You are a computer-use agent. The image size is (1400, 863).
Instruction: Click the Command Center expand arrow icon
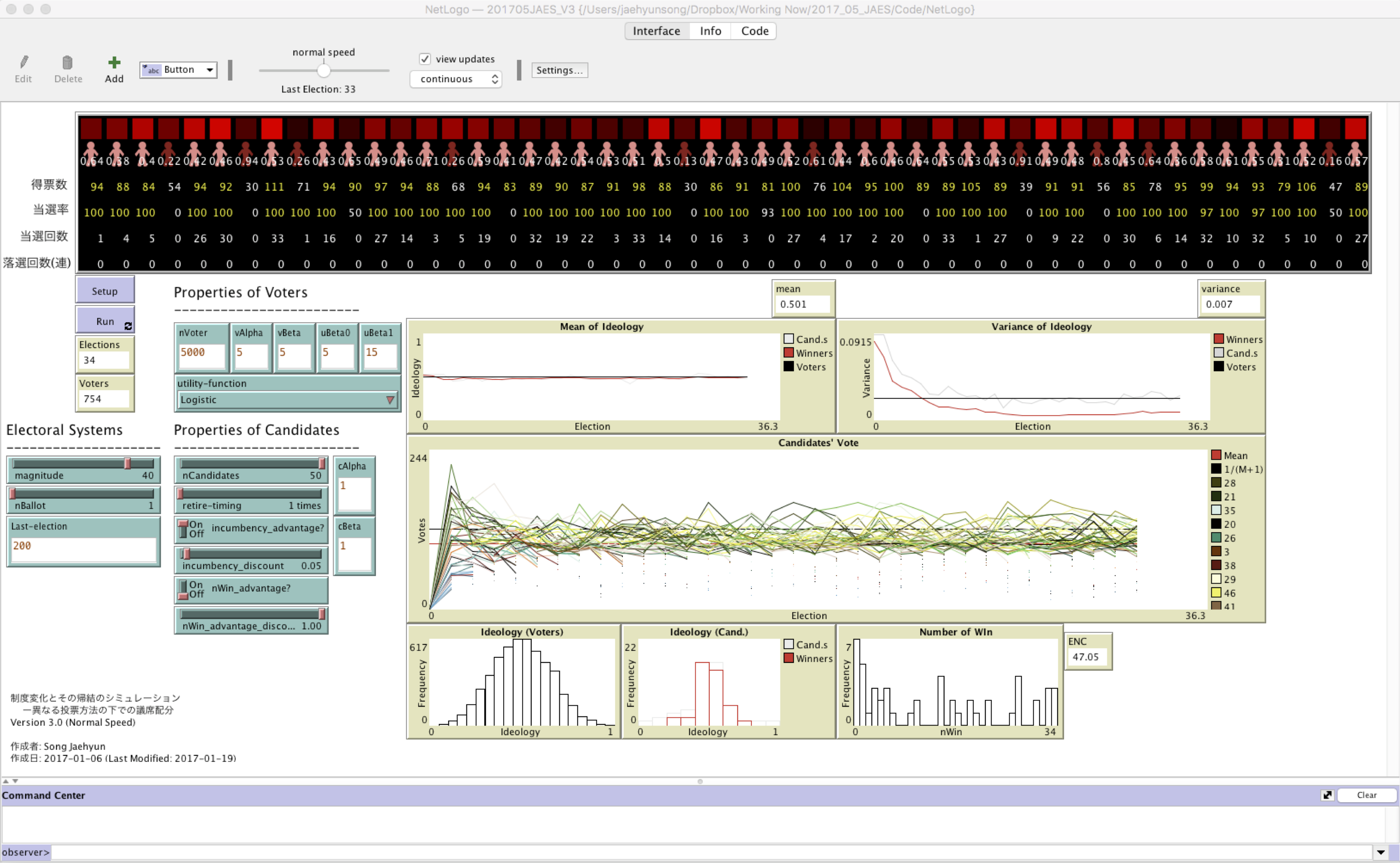(1327, 795)
